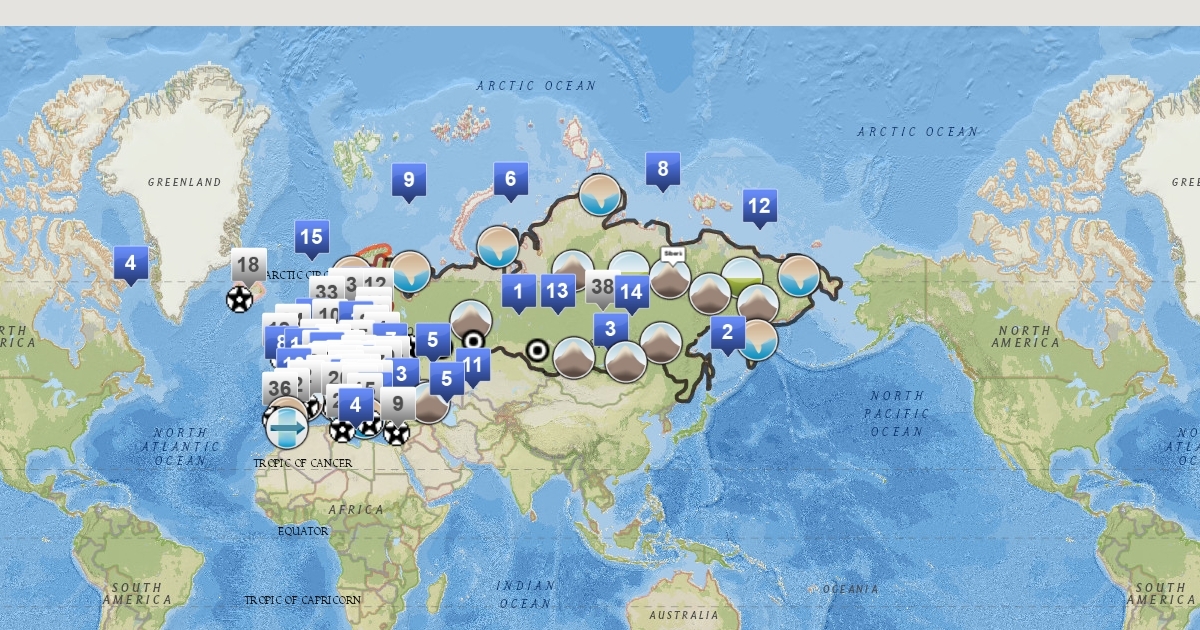1200x630 pixels.
Task: Open the gray 36 cluster marker
Action: [x=279, y=388]
